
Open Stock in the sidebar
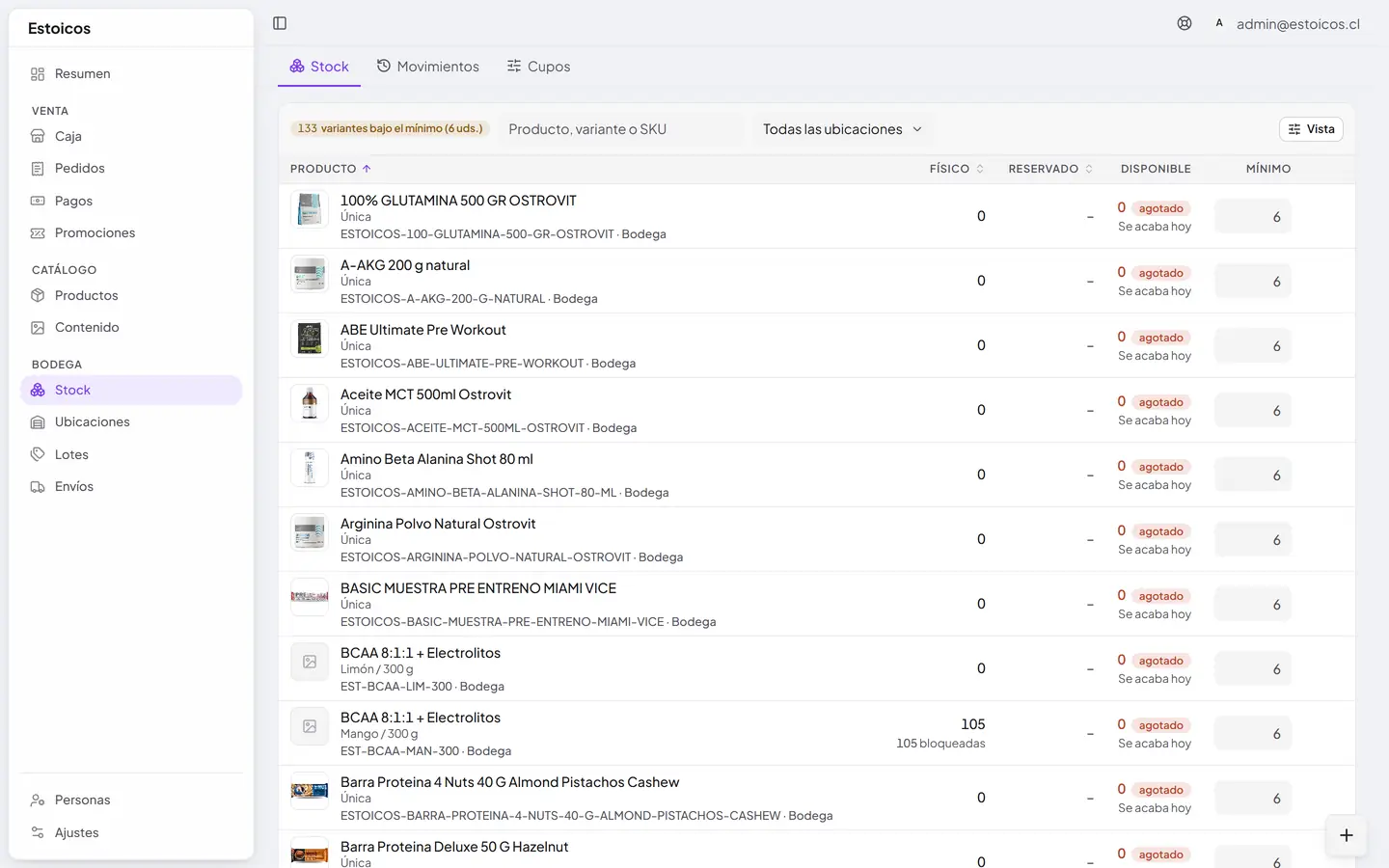coord(131,391)
